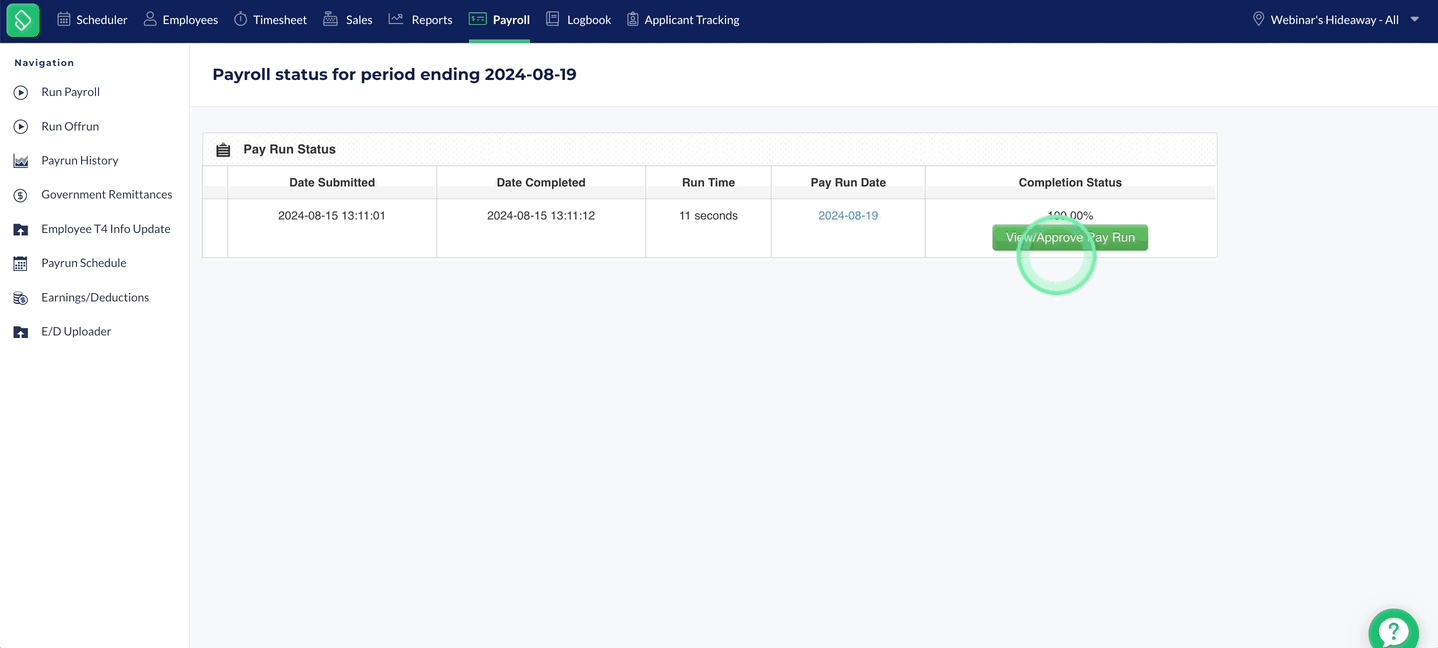Click the Run Payroll play icon
The image size is (1438, 648).
20,92
